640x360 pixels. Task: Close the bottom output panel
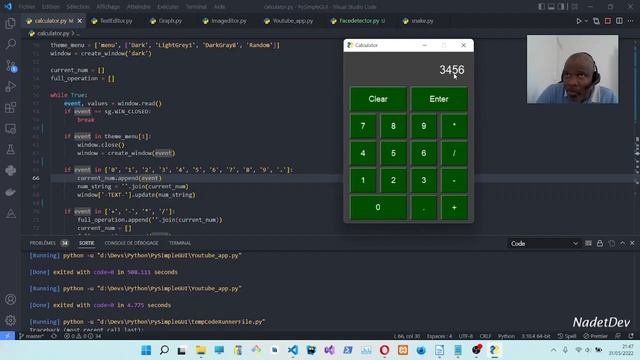click(632, 243)
